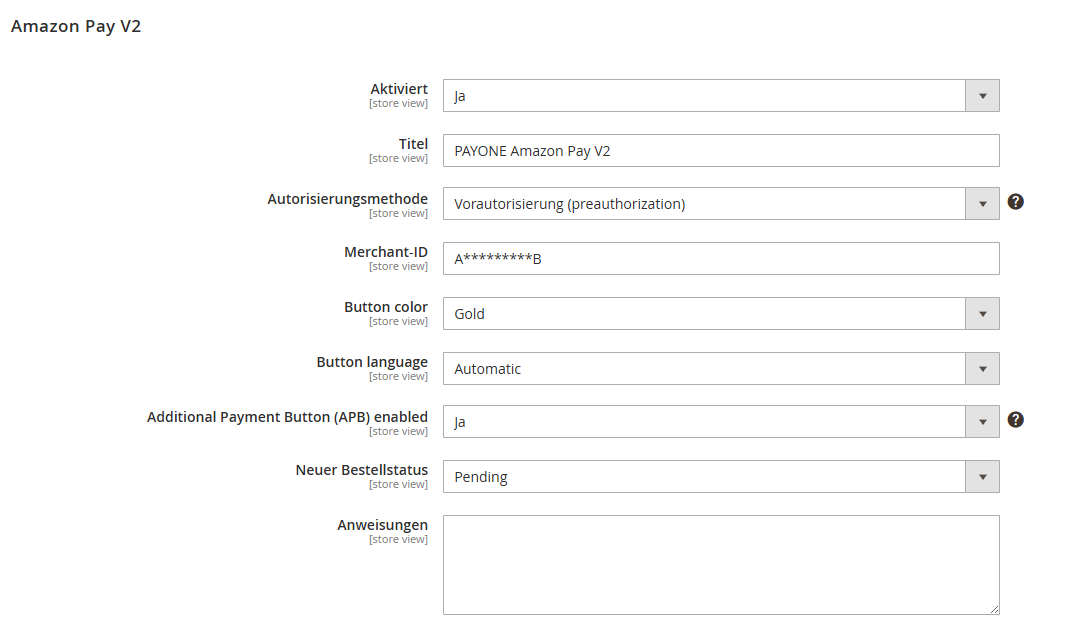Click the Aktiviert field label
This screenshot has width=1072, height=620.
point(398,89)
